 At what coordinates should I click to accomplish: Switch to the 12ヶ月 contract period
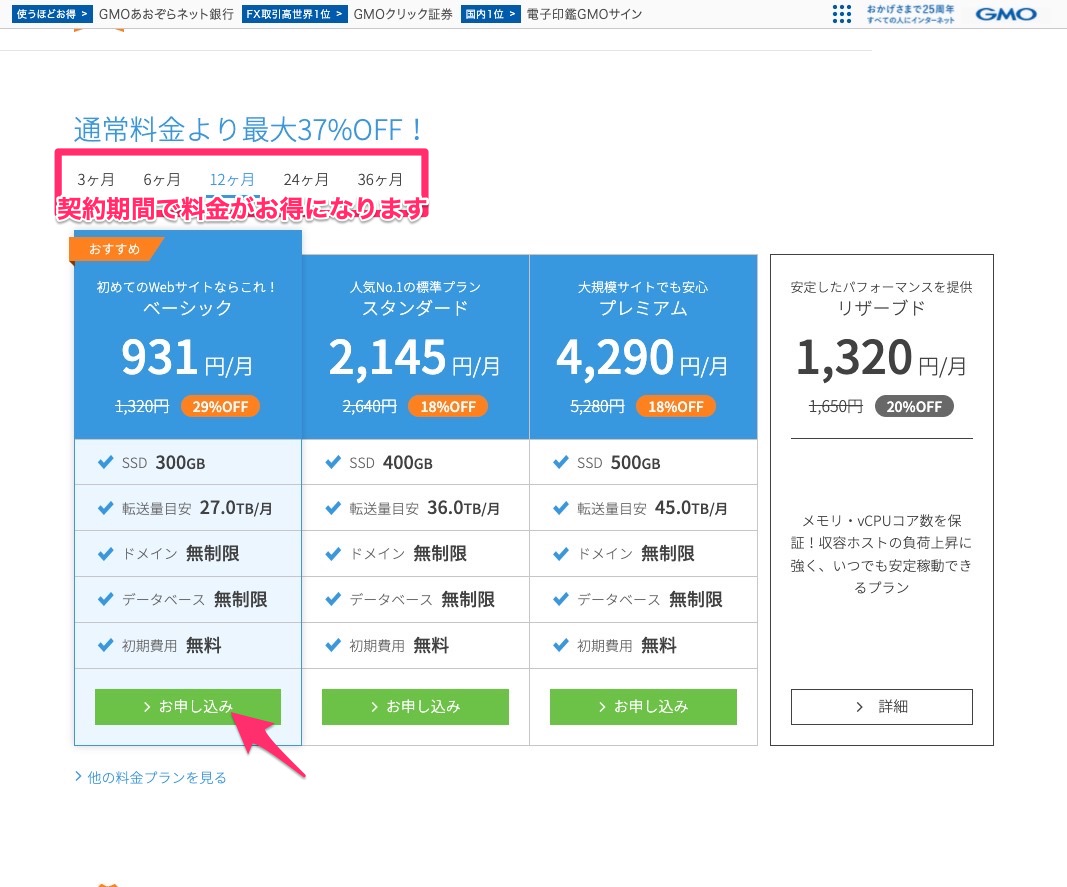pyautogui.click(x=232, y=180)
